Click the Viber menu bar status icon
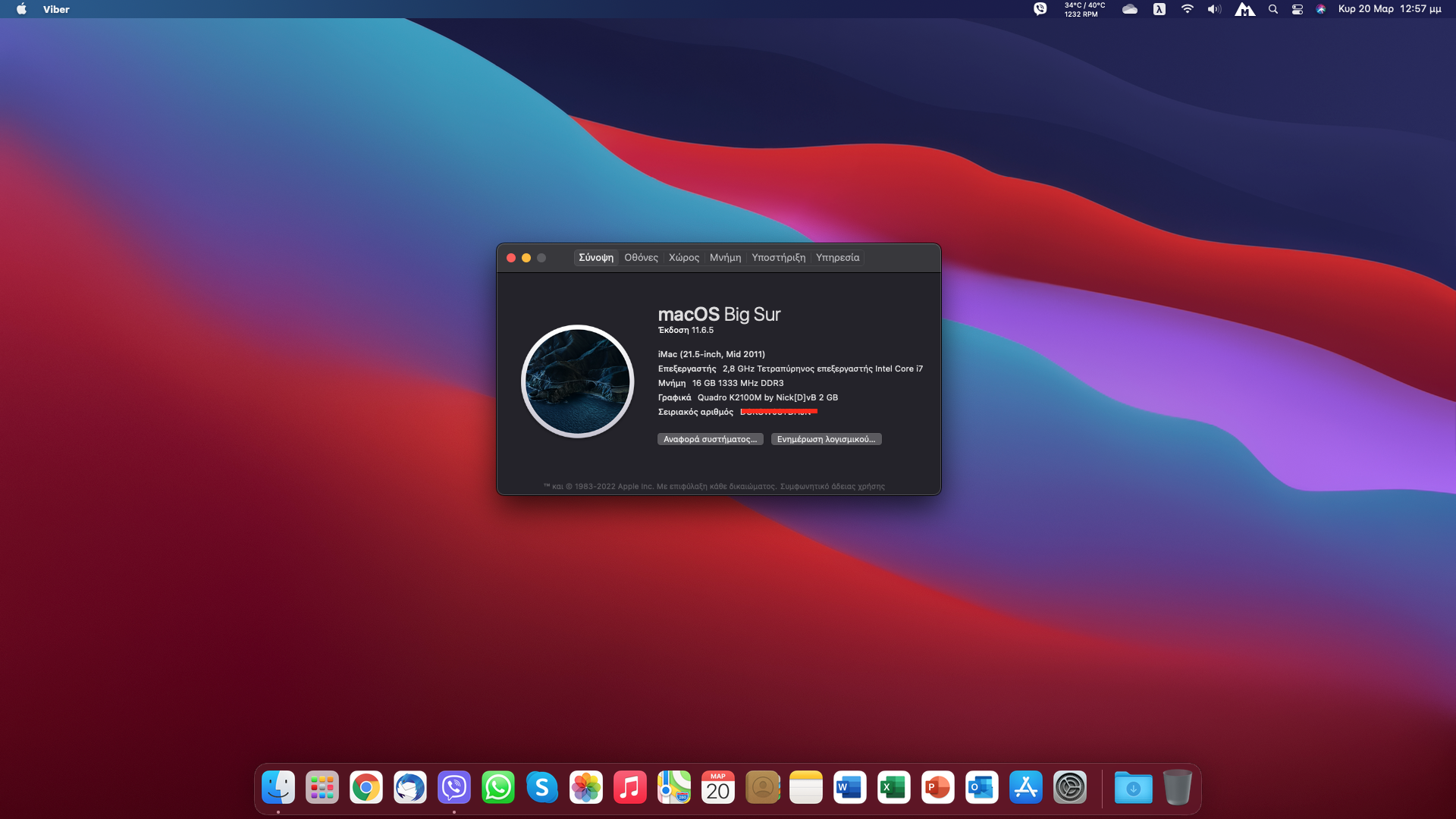 pyautogui.click(x=1040, y=9)
